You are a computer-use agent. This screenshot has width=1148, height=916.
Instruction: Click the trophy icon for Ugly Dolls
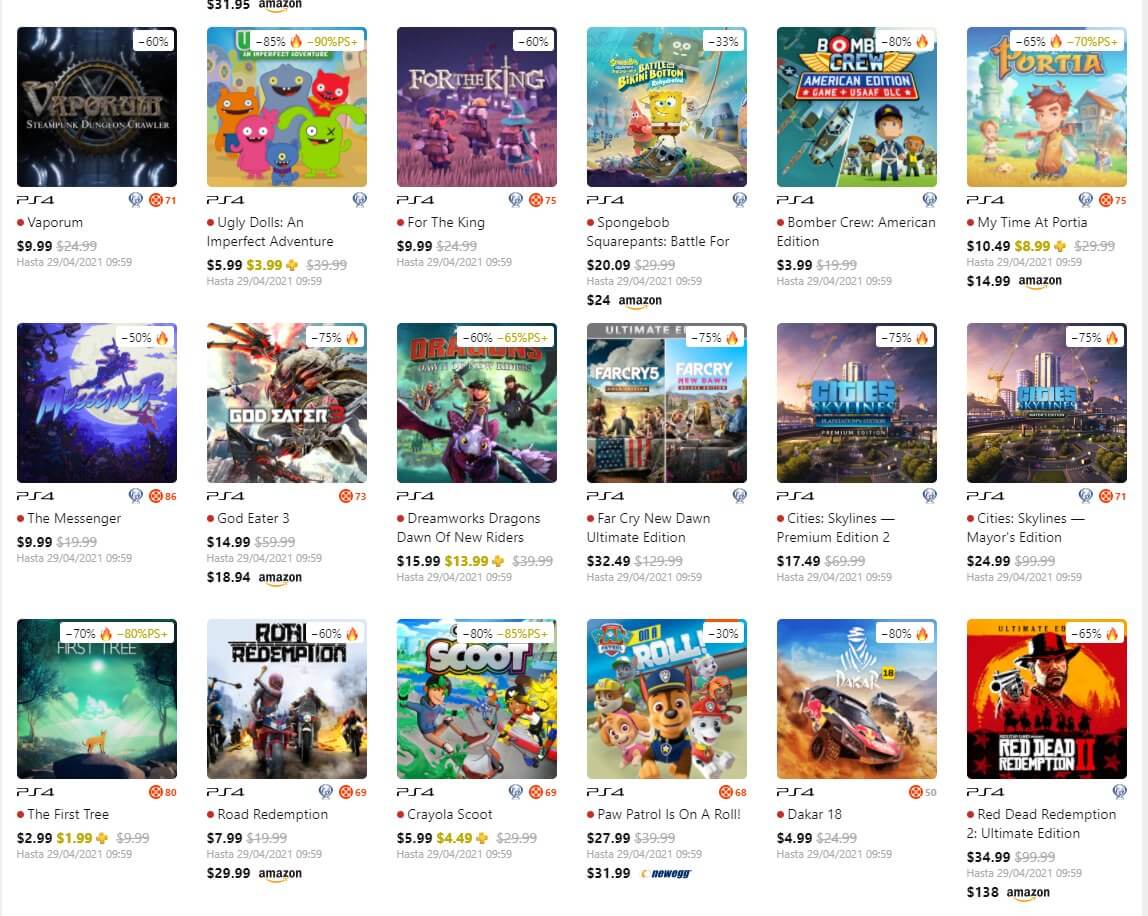click(359, 200)
